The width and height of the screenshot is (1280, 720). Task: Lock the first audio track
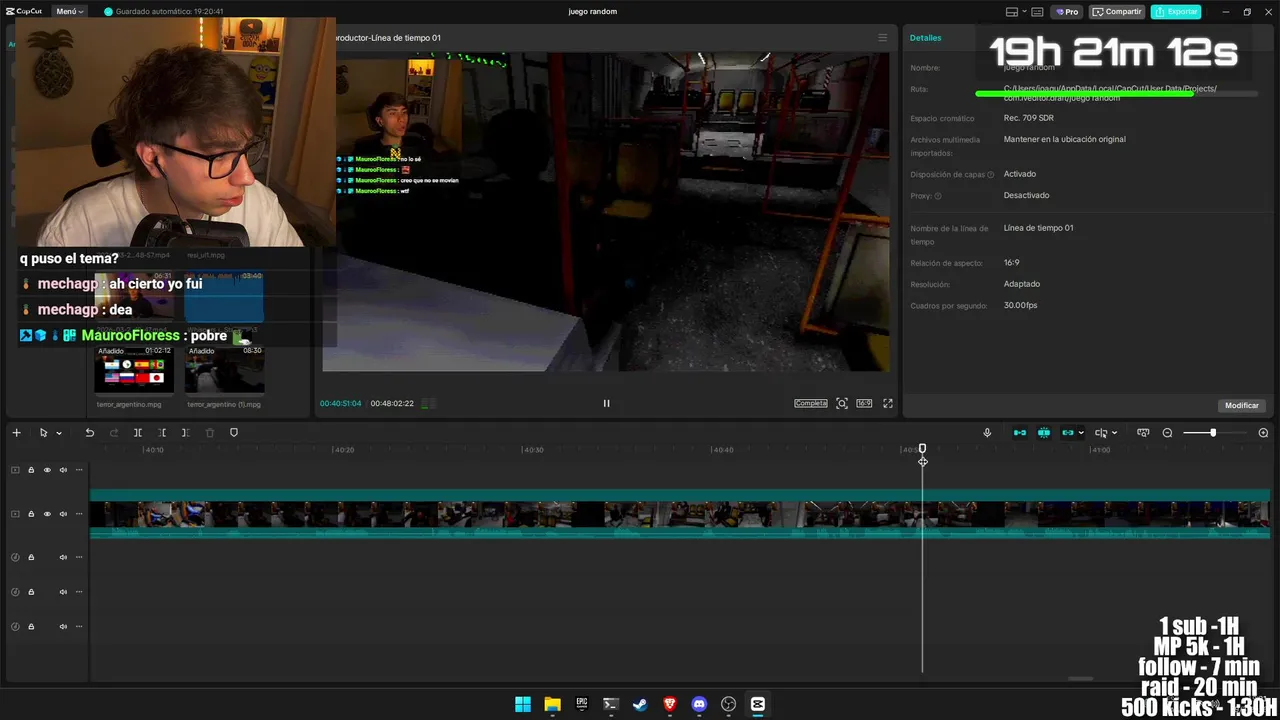click(x=31, y=557)
